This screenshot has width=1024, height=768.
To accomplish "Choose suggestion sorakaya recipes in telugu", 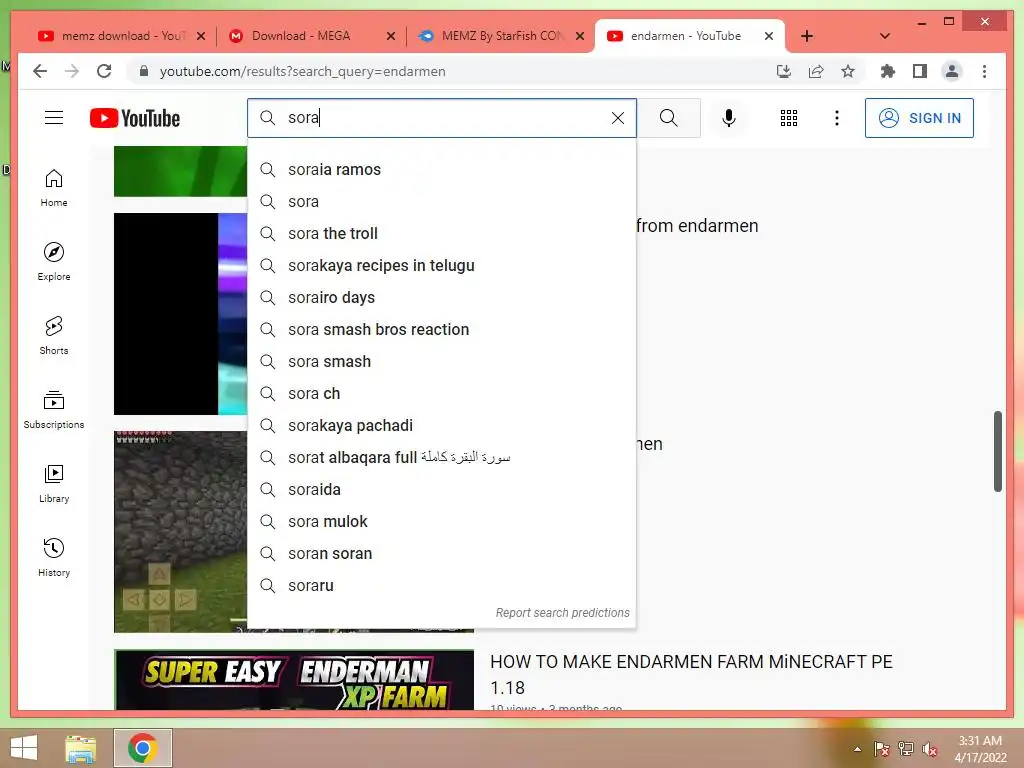I will click(441, 265).
